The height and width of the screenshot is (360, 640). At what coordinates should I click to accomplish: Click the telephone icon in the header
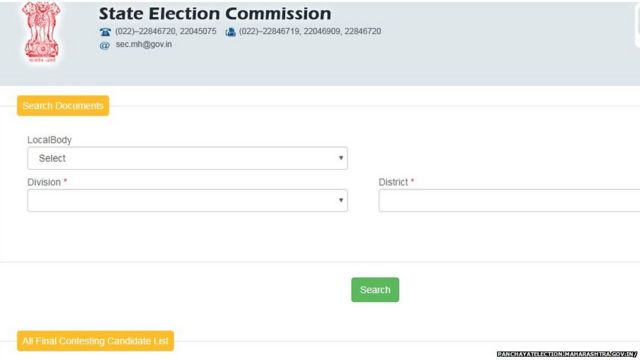pyautogui.click(x=105, y=32)
